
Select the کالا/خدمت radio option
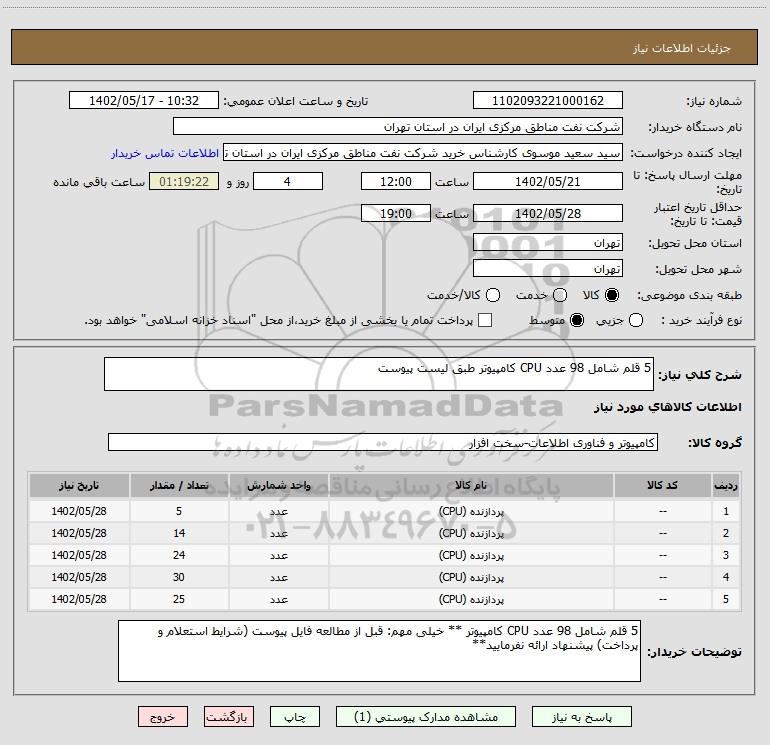click(493, 295)
